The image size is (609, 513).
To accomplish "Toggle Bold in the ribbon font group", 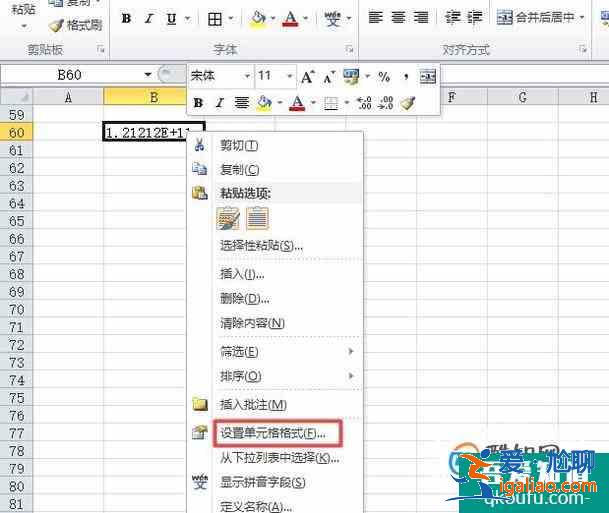I will tap(126, 18).
